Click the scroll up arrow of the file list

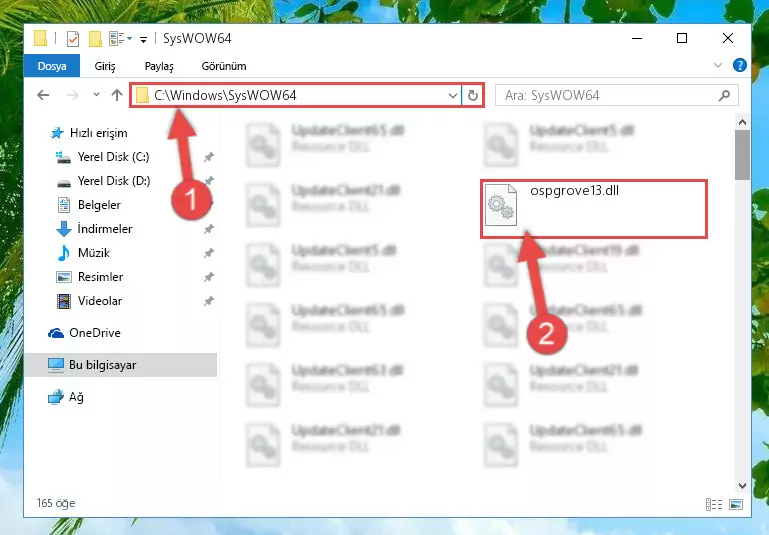(742, 122)
